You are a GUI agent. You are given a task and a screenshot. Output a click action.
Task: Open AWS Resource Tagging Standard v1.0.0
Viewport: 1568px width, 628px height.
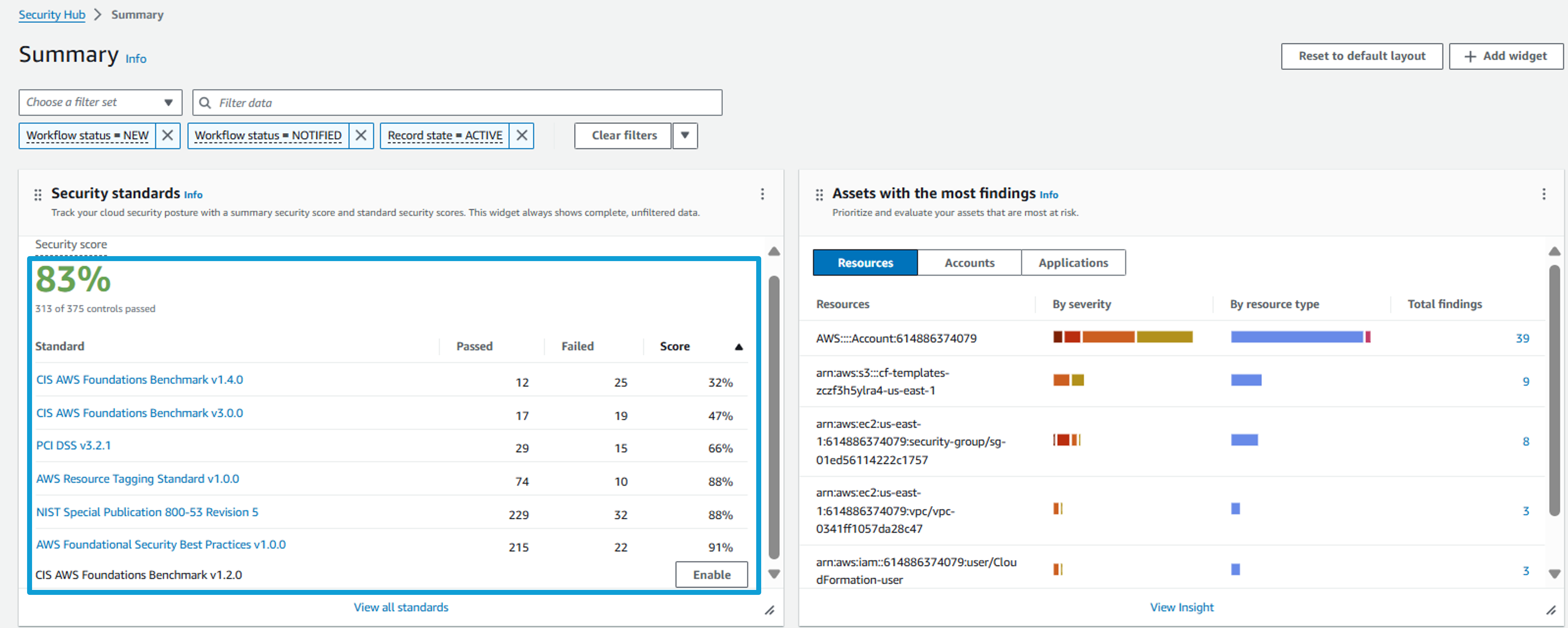pos(138,479)
